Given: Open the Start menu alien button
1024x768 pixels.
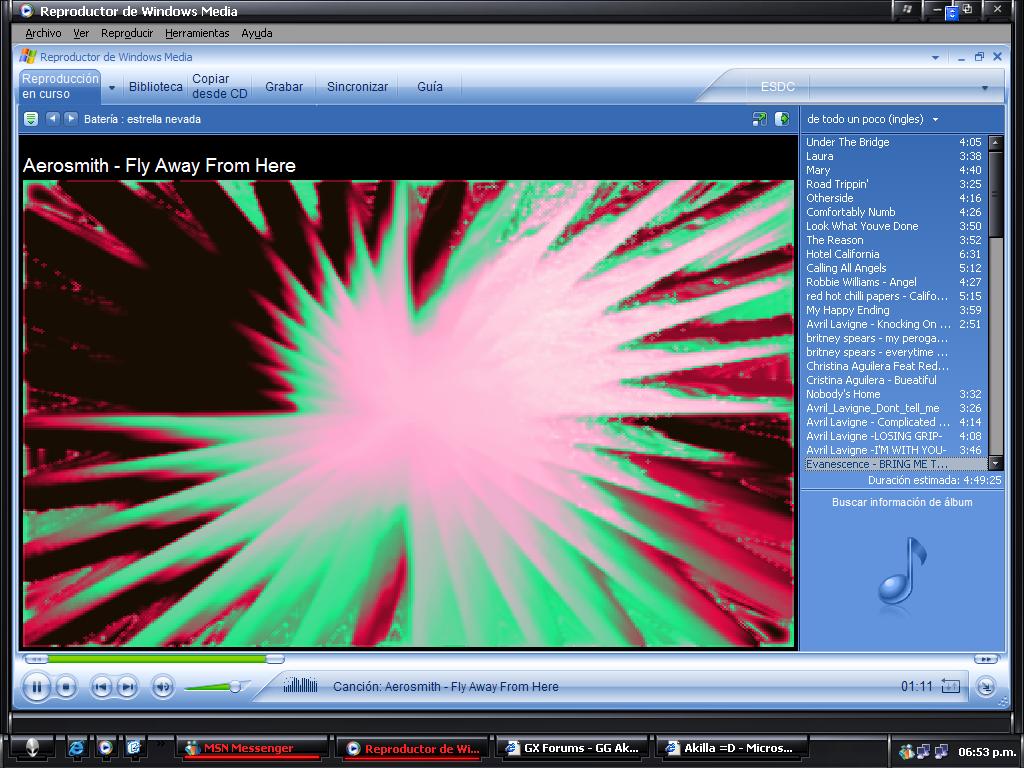Looking at the screenshot, I should 32,748.
